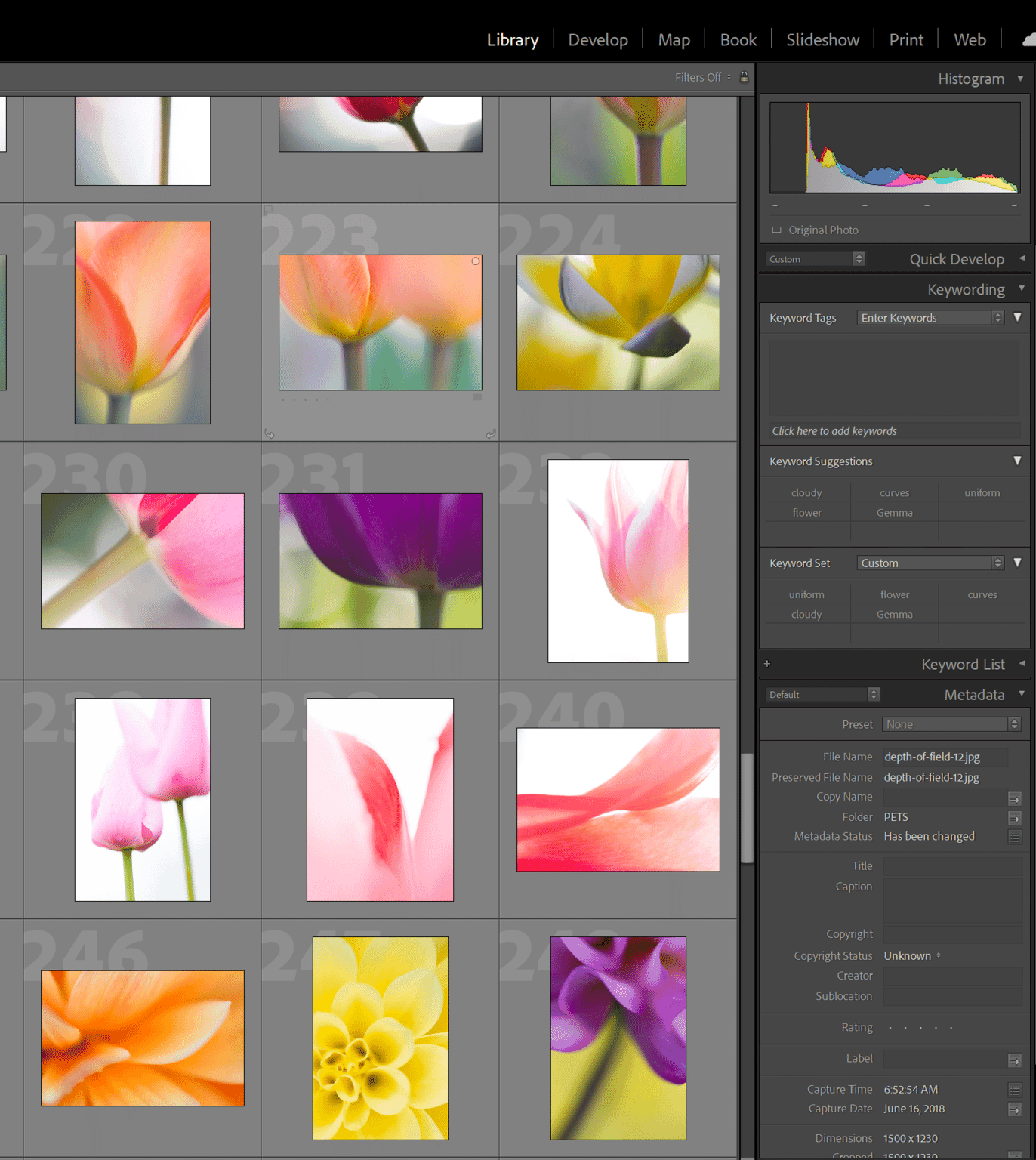
Task: Open the Quick Develop Custom preset dropdown
Action: pyautogui.click(x=815, y=258)
